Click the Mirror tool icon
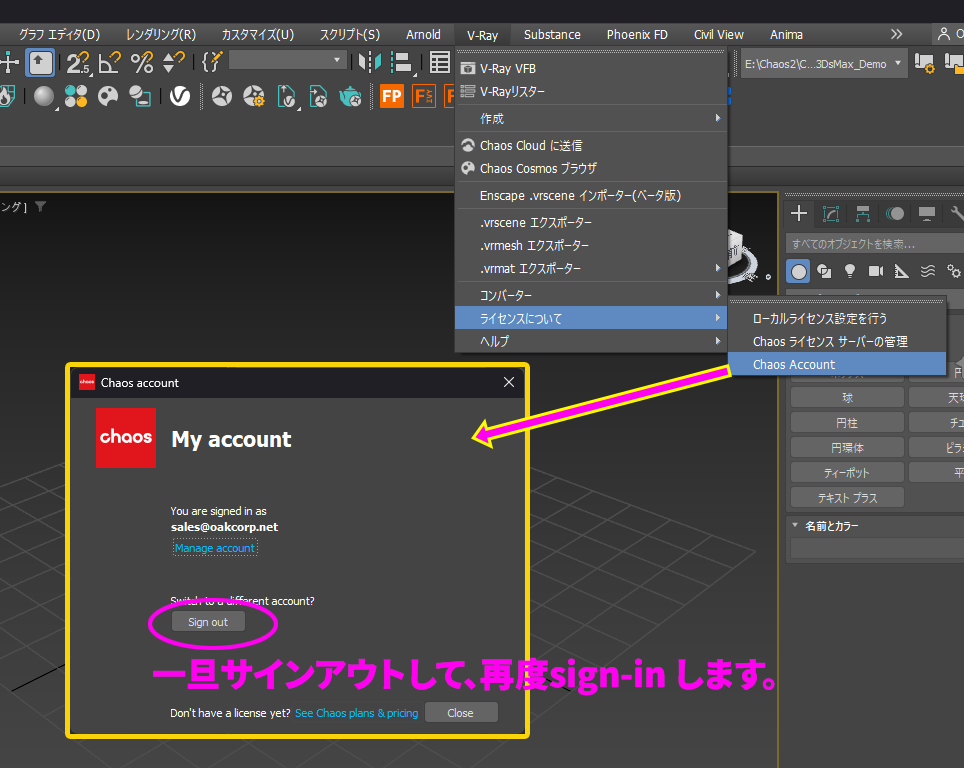The width and height of the screenshot is (964, 768). [372, 62]
